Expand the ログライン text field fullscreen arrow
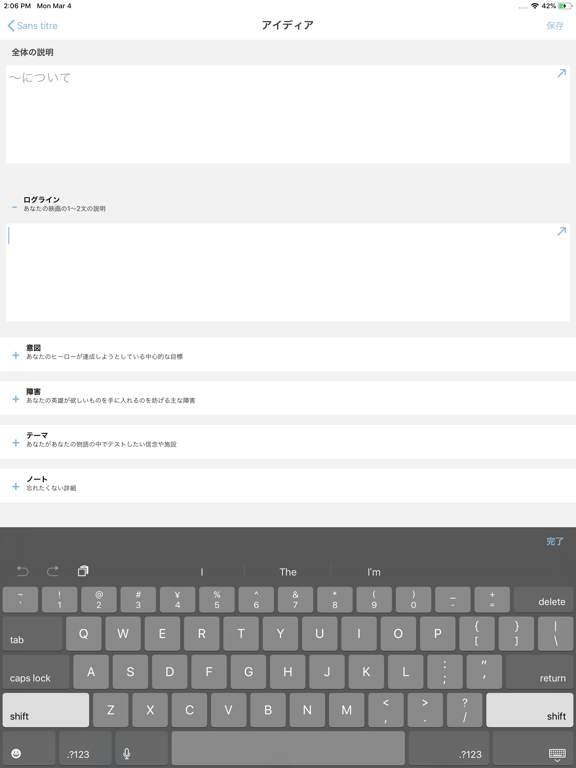This screenshot has height=768, width=576. pos(561,231)
